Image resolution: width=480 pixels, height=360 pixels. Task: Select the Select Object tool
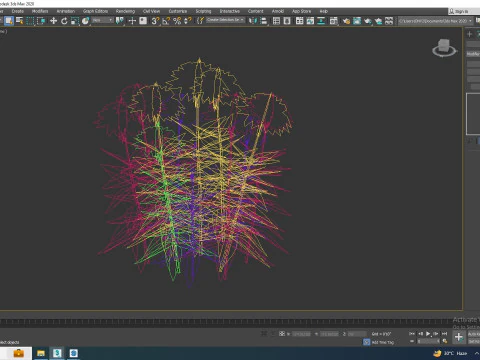coord(9,21)
